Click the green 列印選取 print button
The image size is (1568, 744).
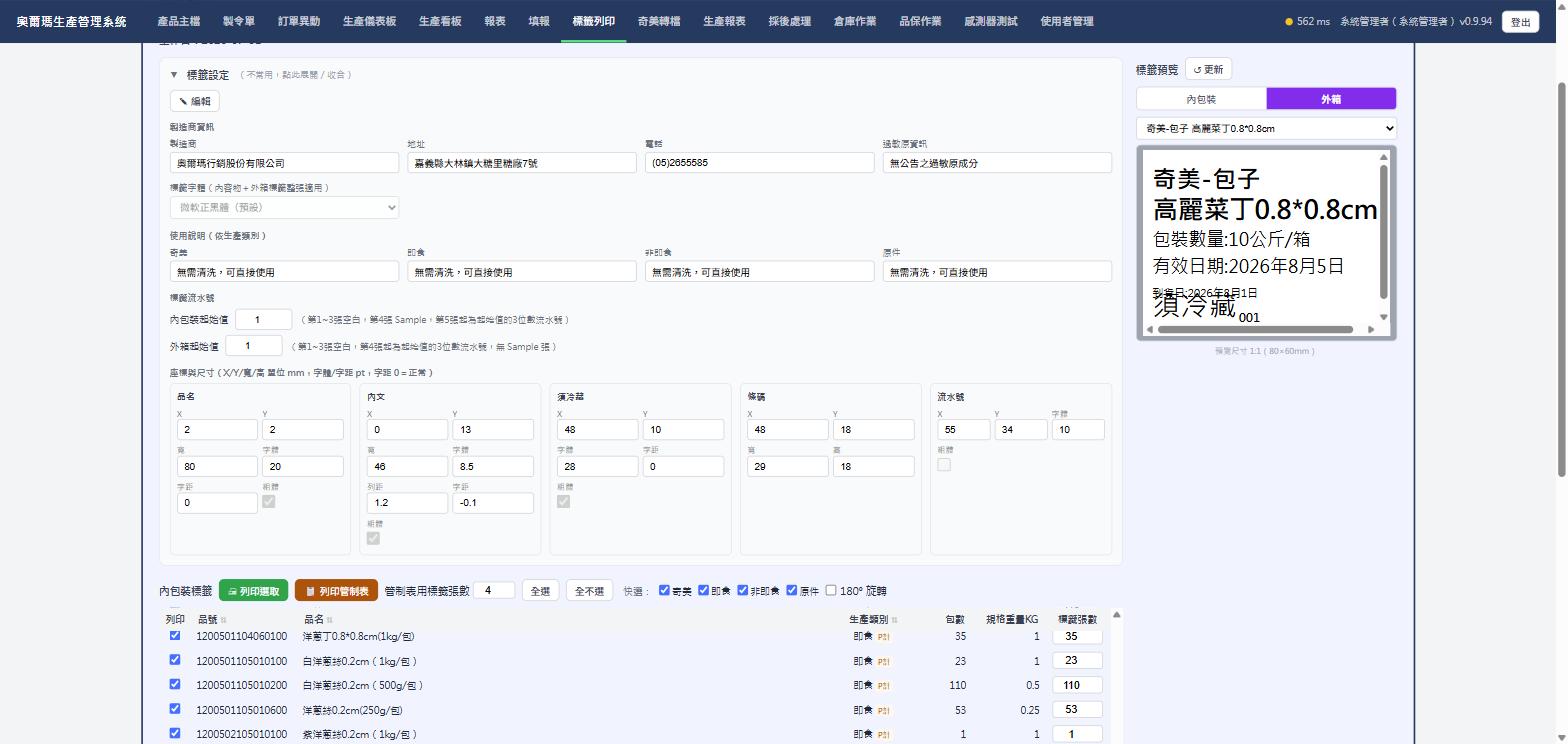coord(253,591)
